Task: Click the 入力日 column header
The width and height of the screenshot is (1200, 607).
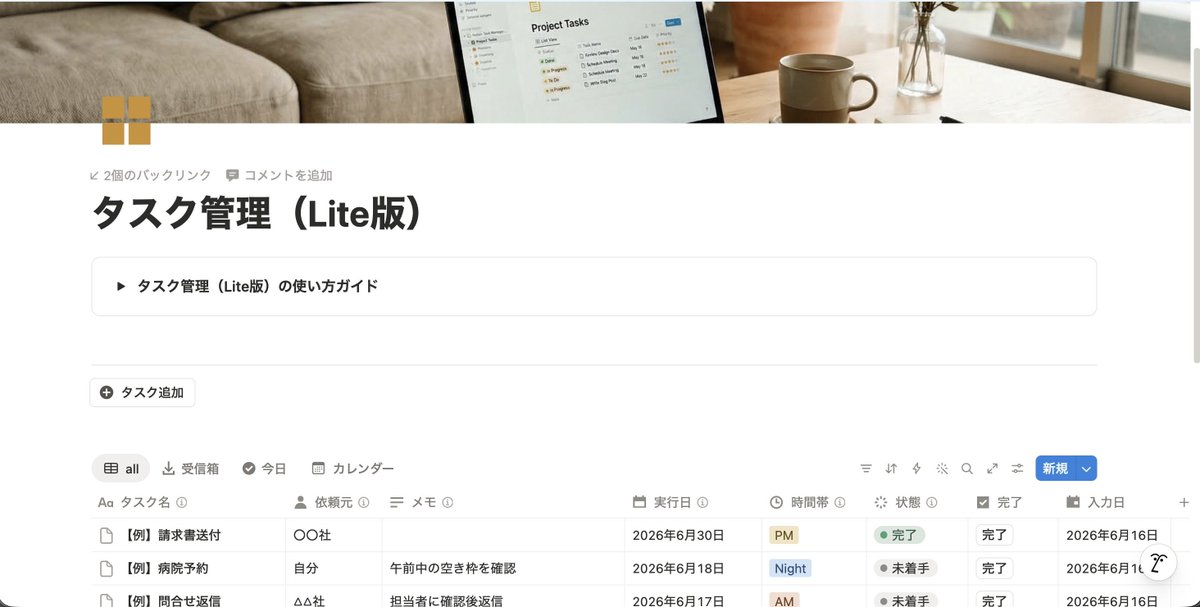Action: click(1114, 502)
